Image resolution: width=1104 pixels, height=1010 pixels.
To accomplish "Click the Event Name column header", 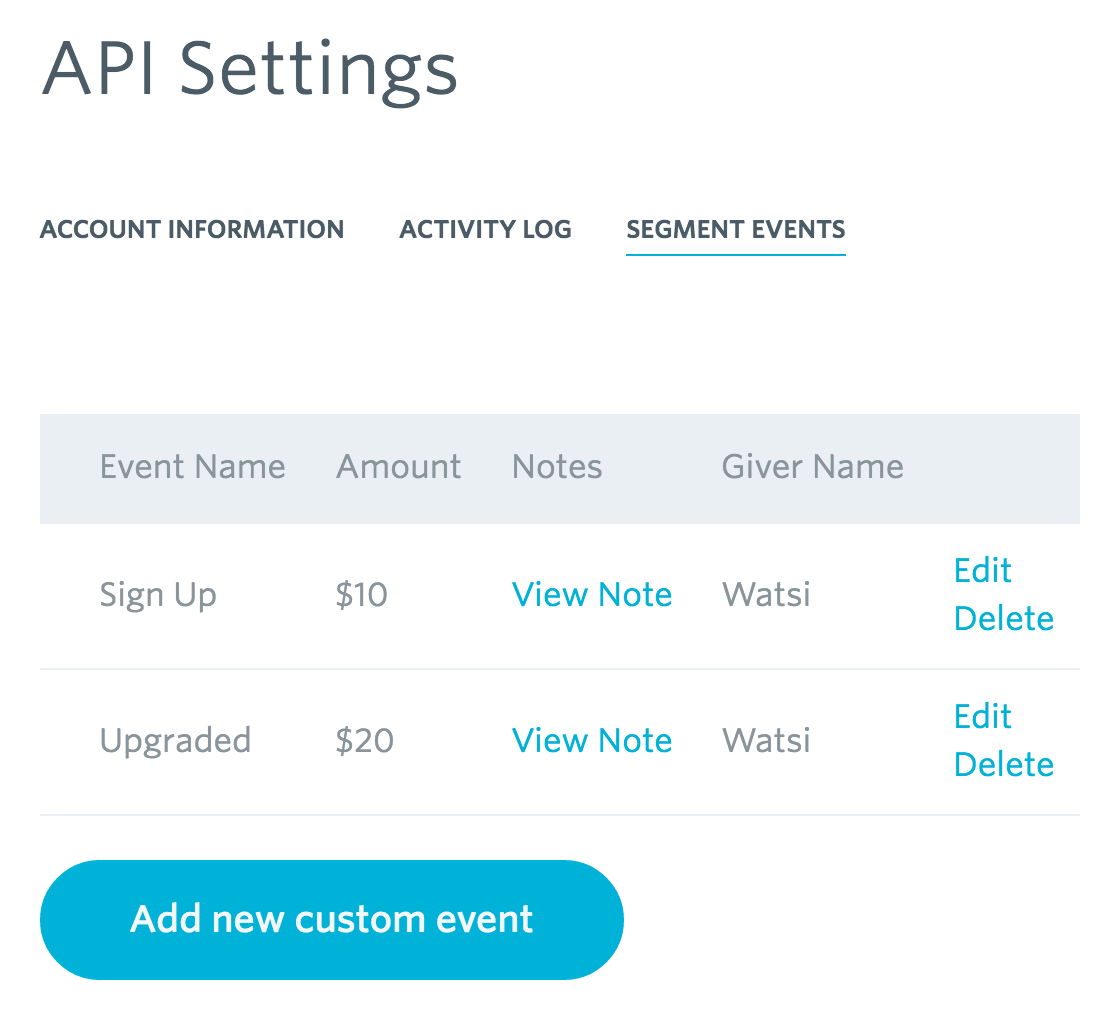I will click(192, 467).
